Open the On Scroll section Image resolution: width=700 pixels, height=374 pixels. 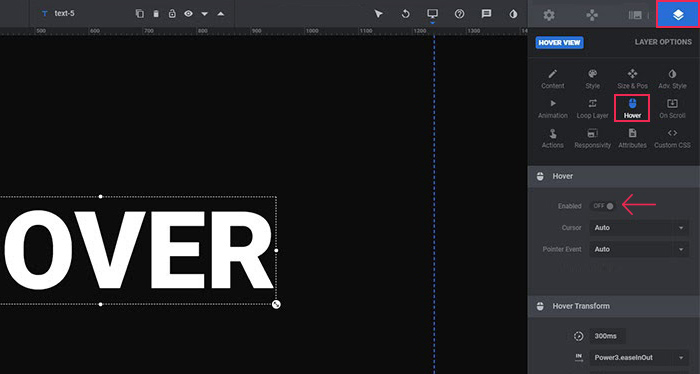pos(672,109)
